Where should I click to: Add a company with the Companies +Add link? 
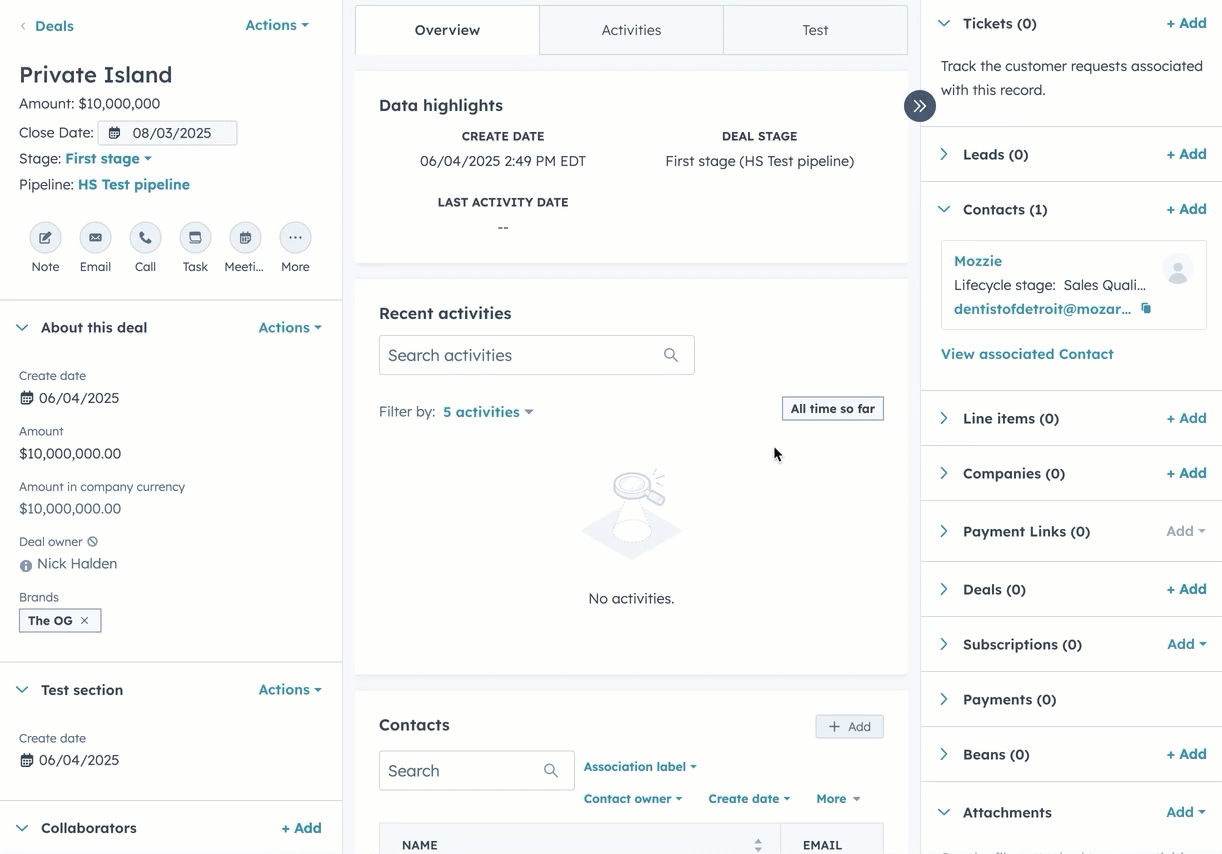(1185, 473)
